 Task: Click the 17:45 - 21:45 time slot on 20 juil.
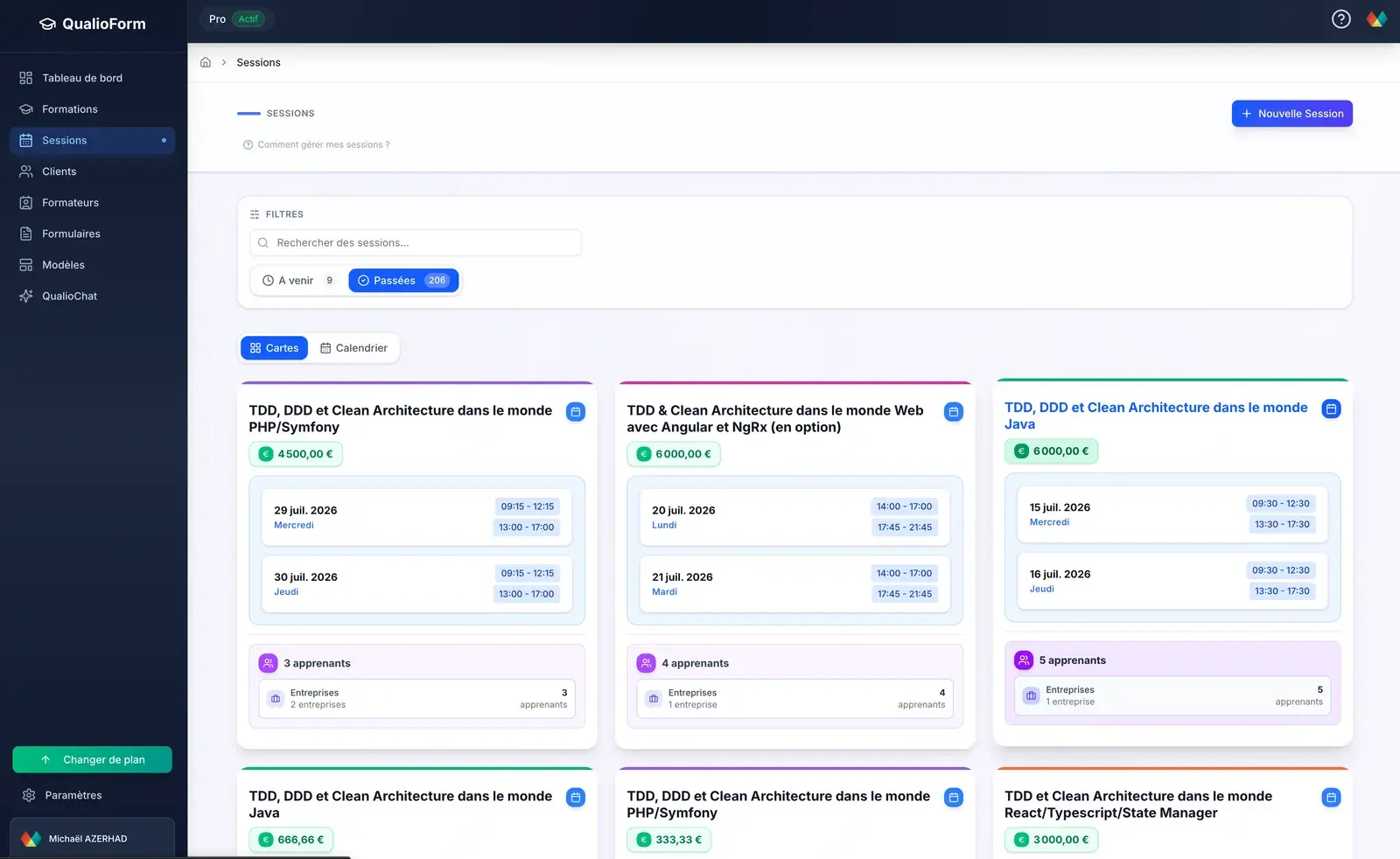pyautogui.click(x=905, y=527)
